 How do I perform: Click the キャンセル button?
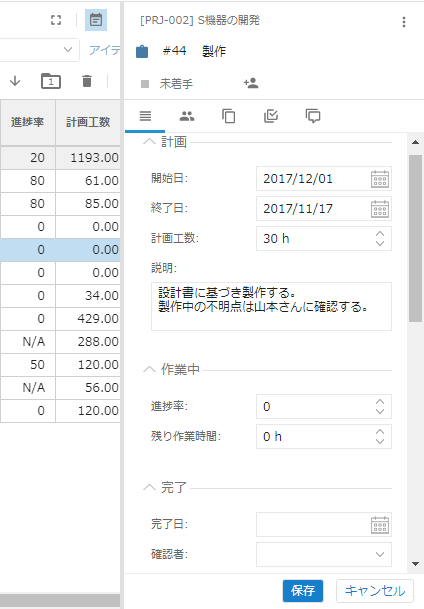point(375,591)
